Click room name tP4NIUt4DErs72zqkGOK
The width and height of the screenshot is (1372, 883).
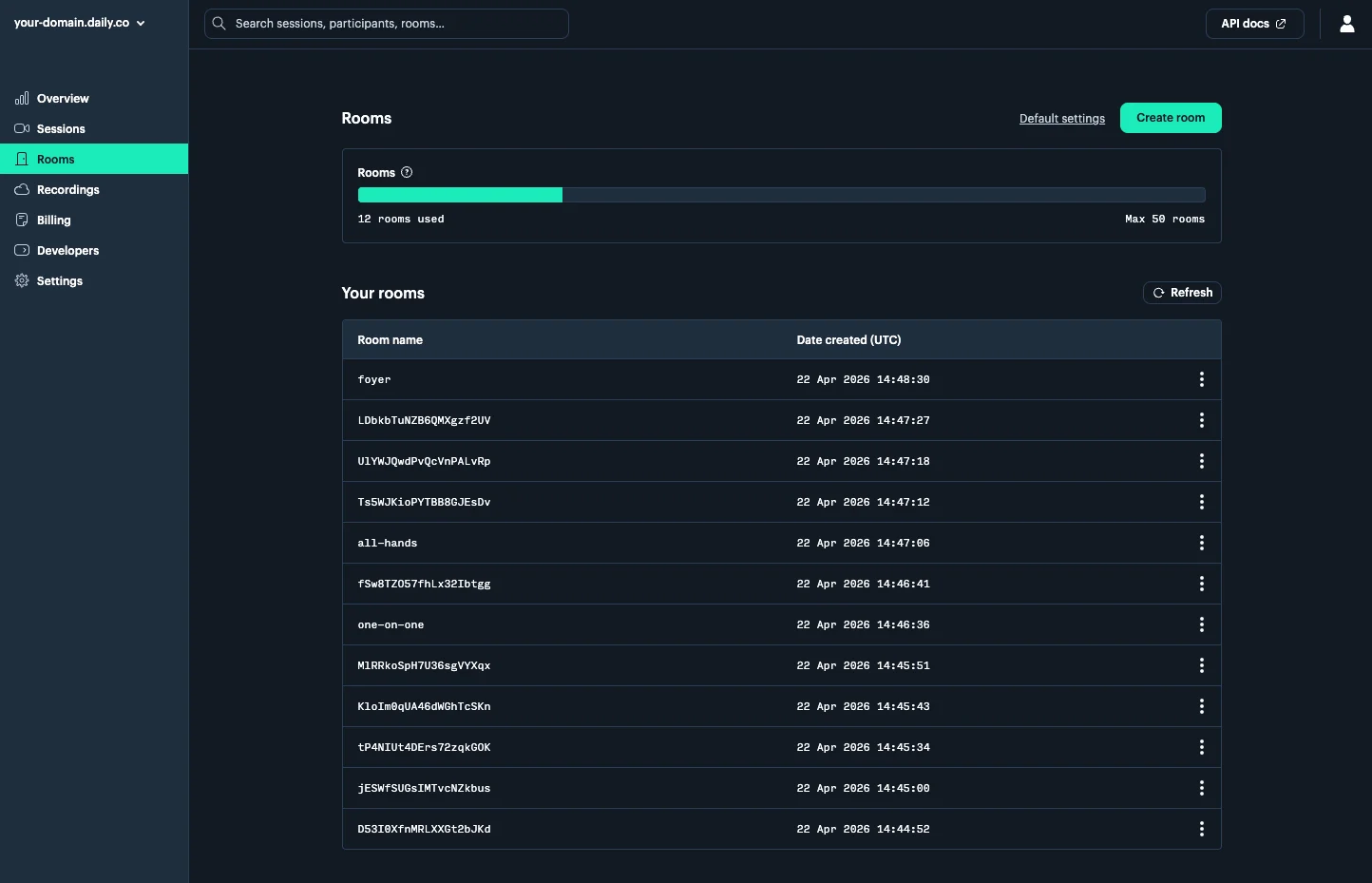[424, 747]
